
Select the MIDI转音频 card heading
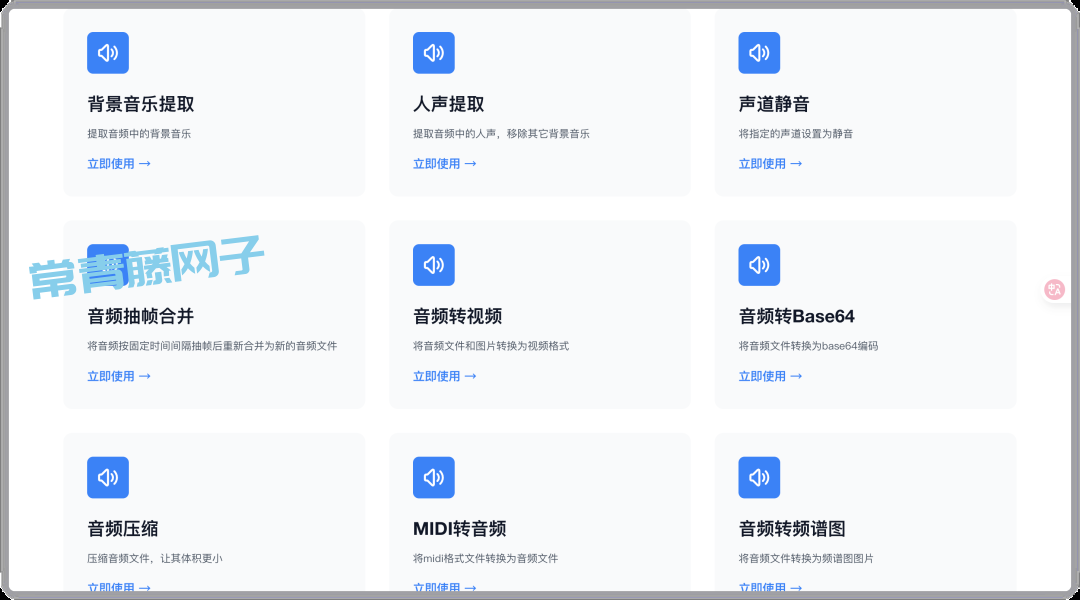pyautogui.click(x=459, y=529)
